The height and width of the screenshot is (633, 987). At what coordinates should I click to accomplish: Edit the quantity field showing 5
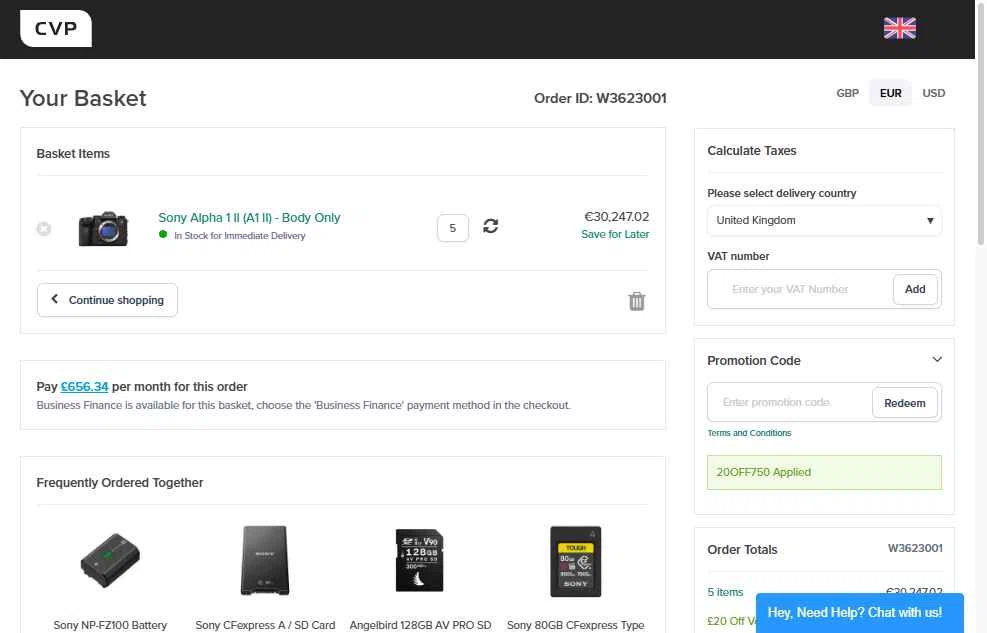coord(453,228)
